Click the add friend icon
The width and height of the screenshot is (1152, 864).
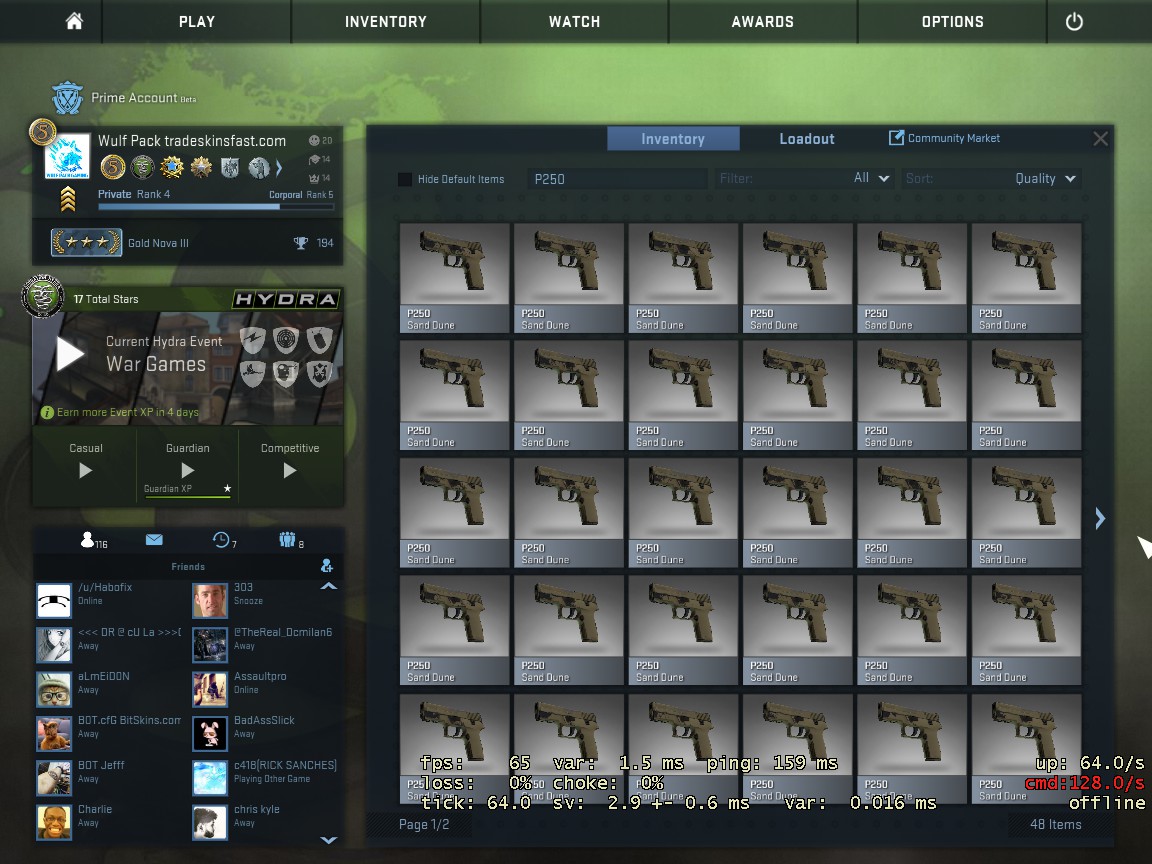point(327,566)
